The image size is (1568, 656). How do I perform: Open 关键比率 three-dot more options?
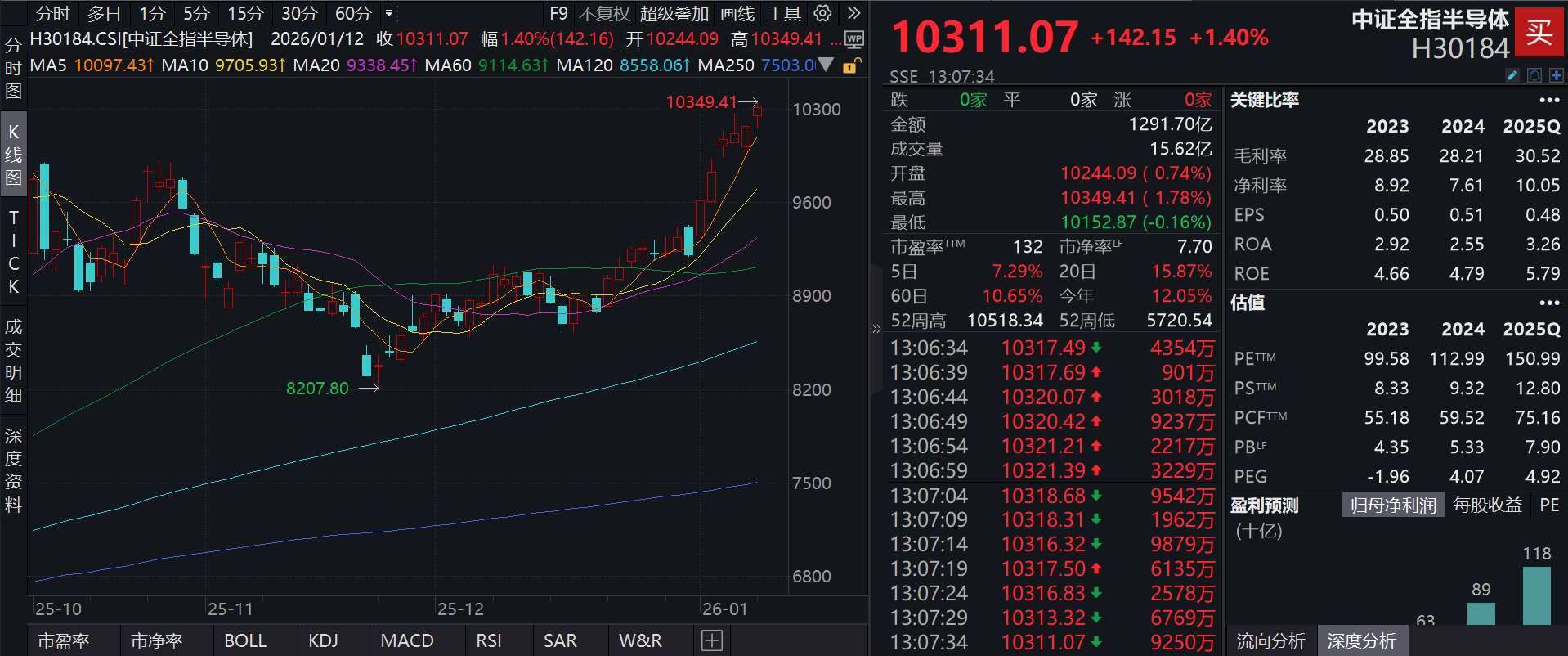(1549, 100)
